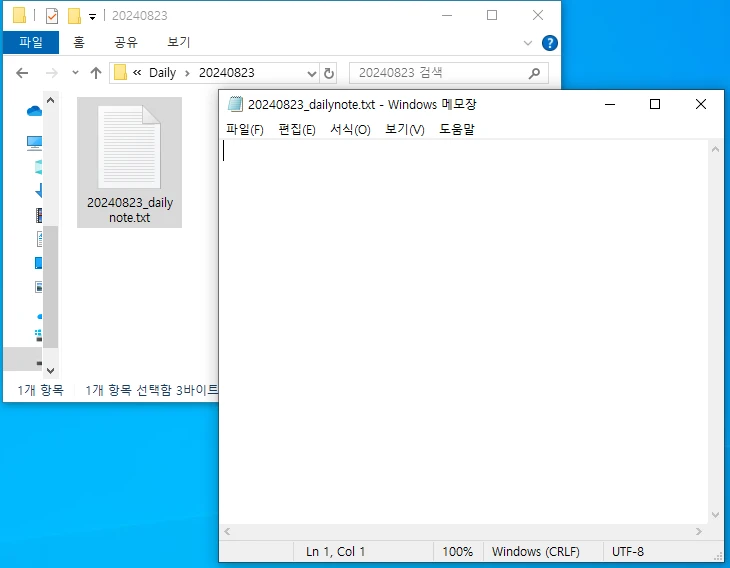Click the Explorer forward arrow
Viewport: 730px width, 568px height.
tap(52, 73)
